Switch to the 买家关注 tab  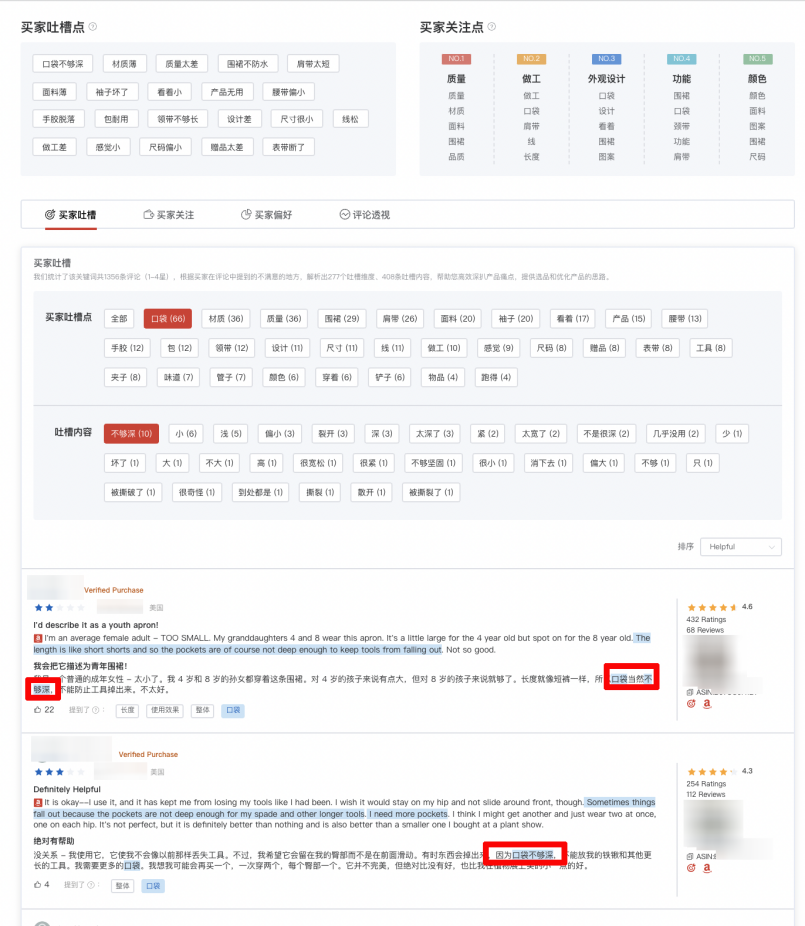(169, 215)
